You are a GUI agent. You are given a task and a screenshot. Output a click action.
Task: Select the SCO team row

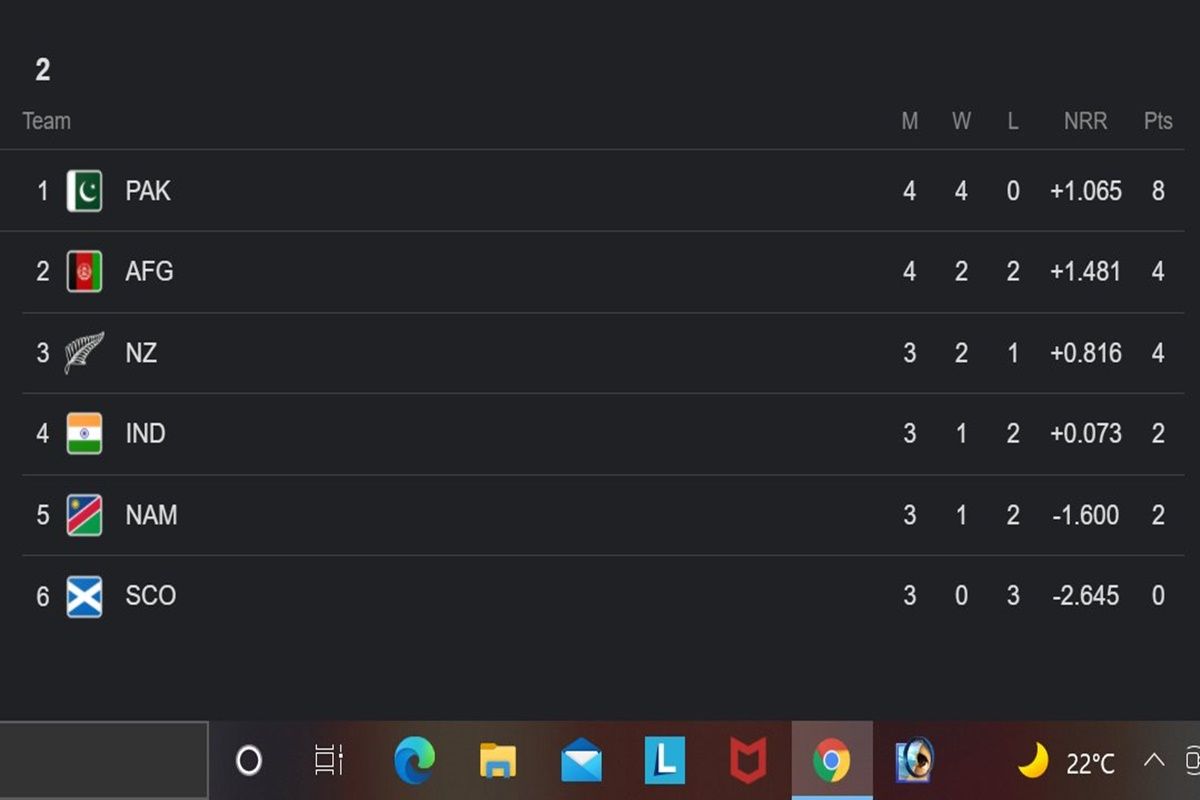point(400,595)
